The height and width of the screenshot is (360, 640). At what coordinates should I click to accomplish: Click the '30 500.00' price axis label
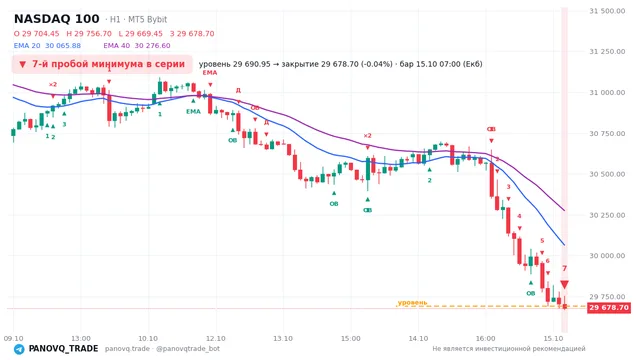tap(607, 174)
